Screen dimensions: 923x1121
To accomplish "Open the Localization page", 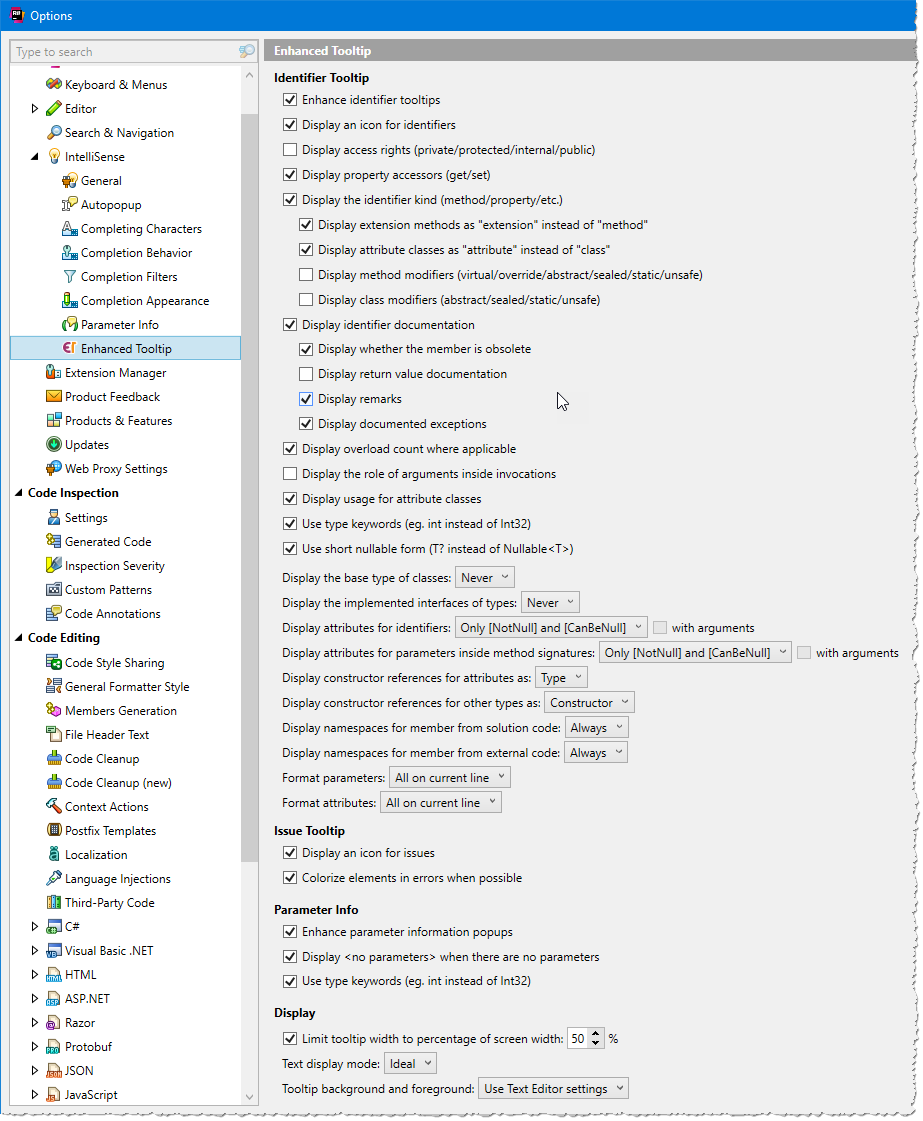I will click(x=96, y=855).
